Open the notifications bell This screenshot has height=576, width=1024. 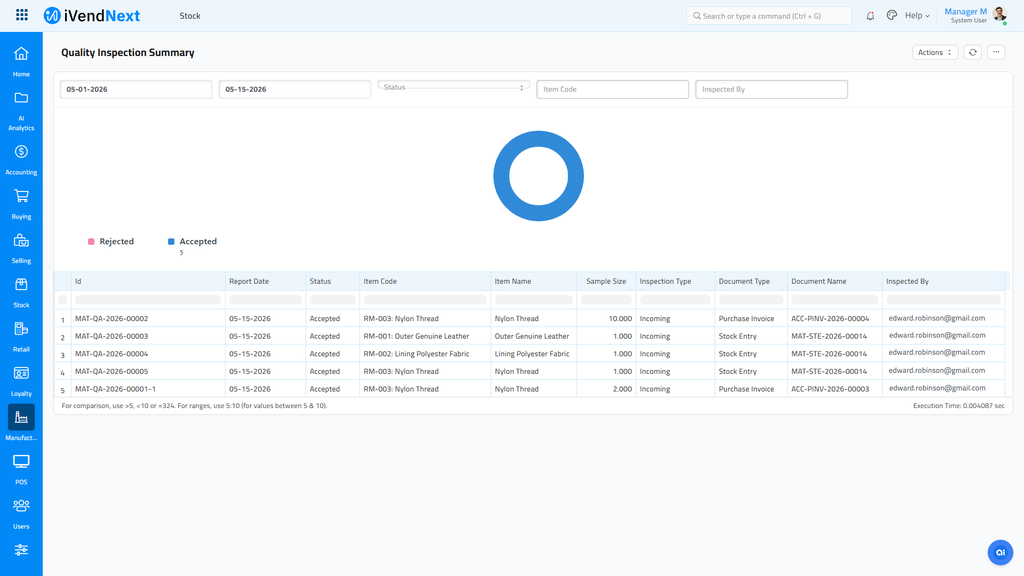pos(870,16)
